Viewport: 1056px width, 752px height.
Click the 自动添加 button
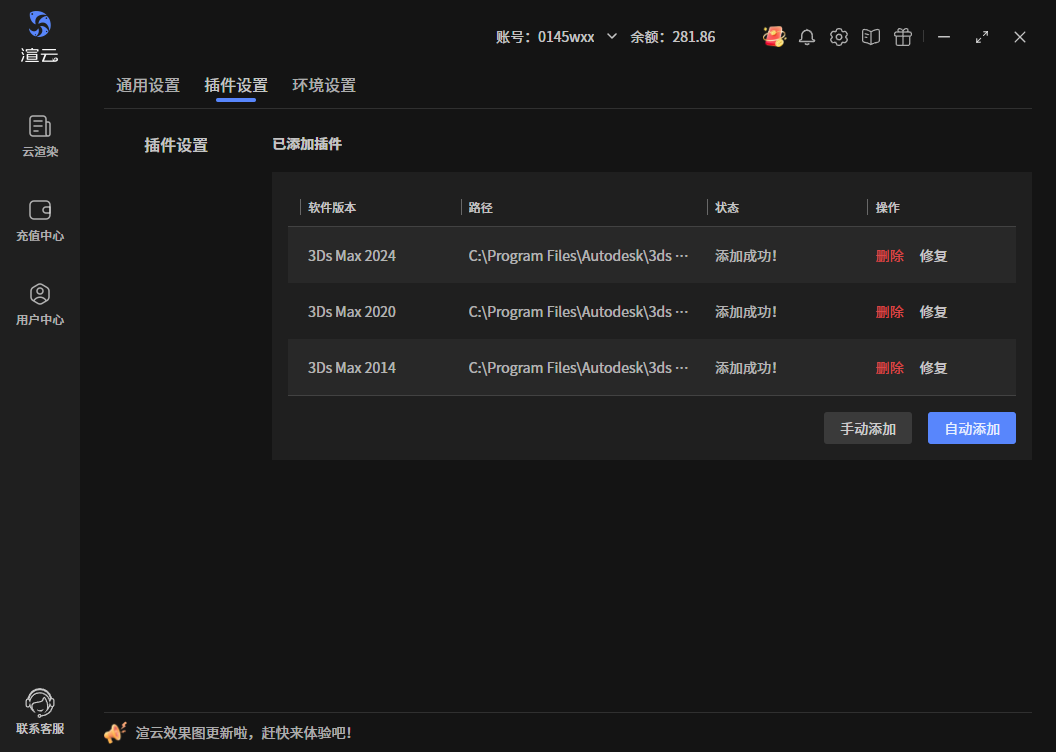972,429
